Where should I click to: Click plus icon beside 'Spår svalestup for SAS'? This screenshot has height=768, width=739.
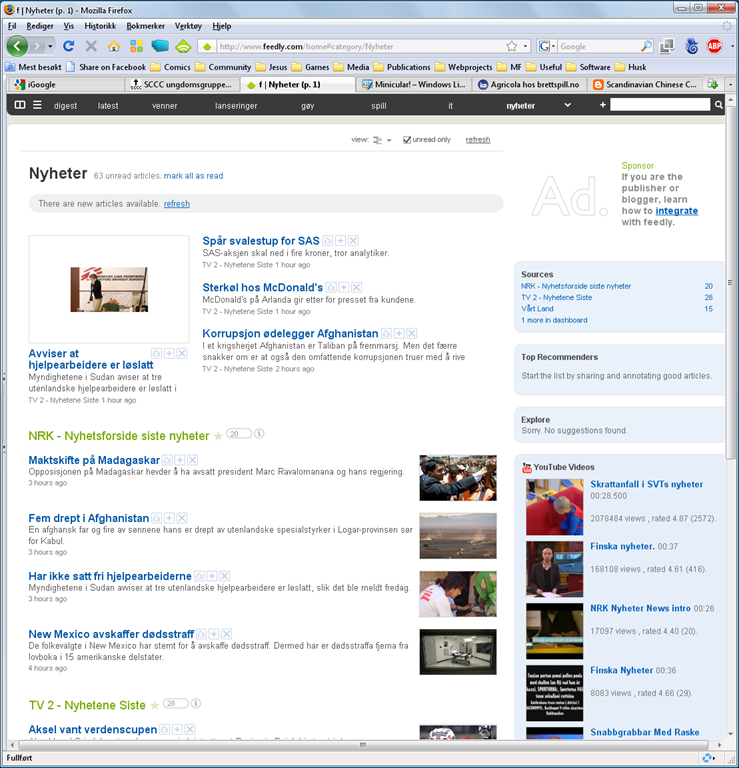(340, 240)
